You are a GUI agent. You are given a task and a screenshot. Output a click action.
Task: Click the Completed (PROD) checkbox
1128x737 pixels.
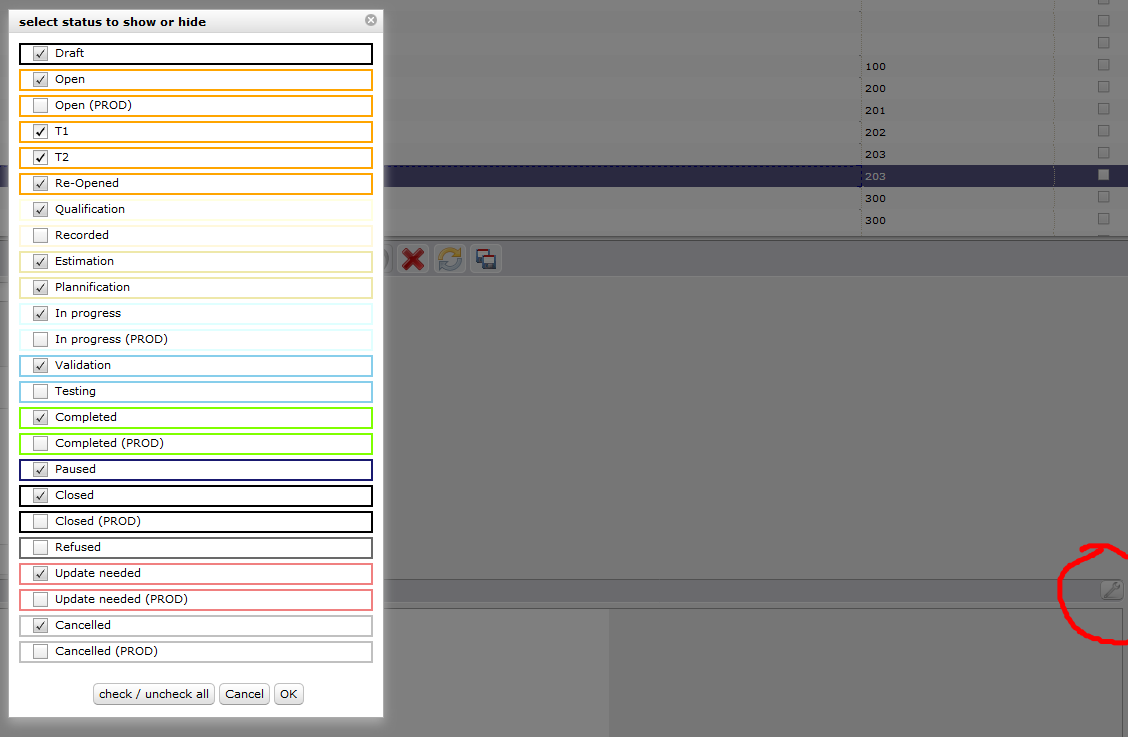[x=41, y=444]
